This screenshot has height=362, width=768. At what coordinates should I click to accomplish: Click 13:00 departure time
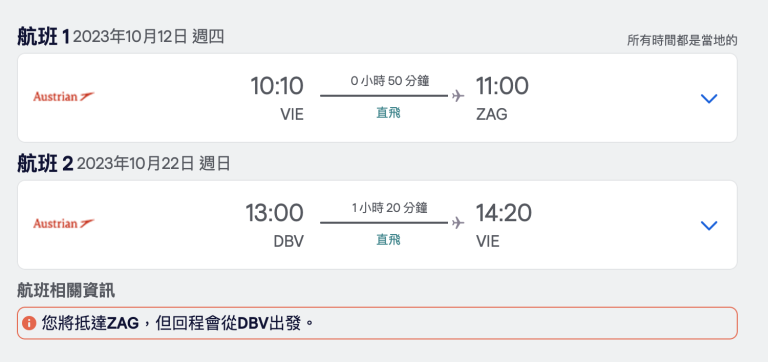point(274,213)
